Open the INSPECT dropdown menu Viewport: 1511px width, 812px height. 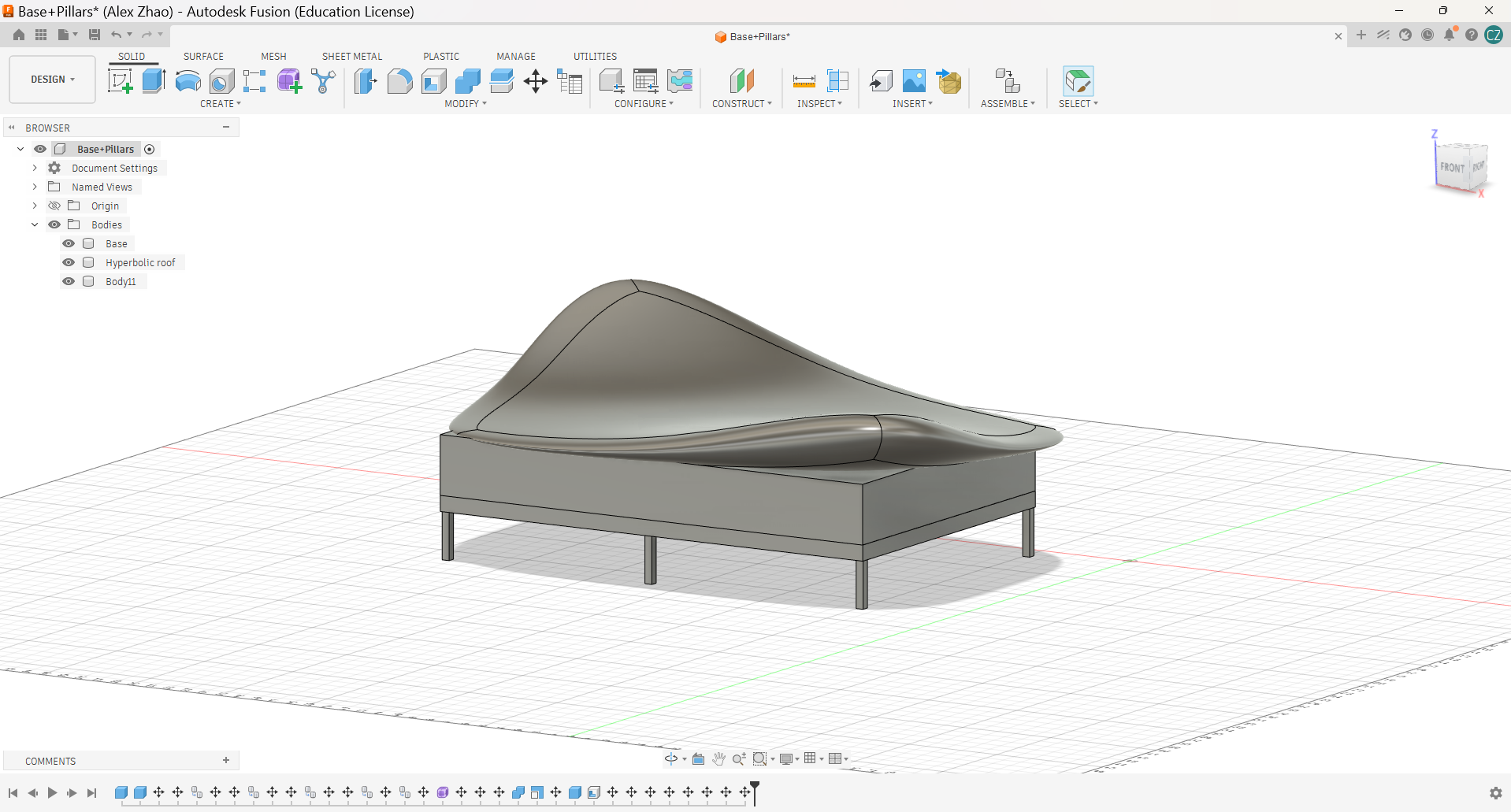(x=819, y=104)
